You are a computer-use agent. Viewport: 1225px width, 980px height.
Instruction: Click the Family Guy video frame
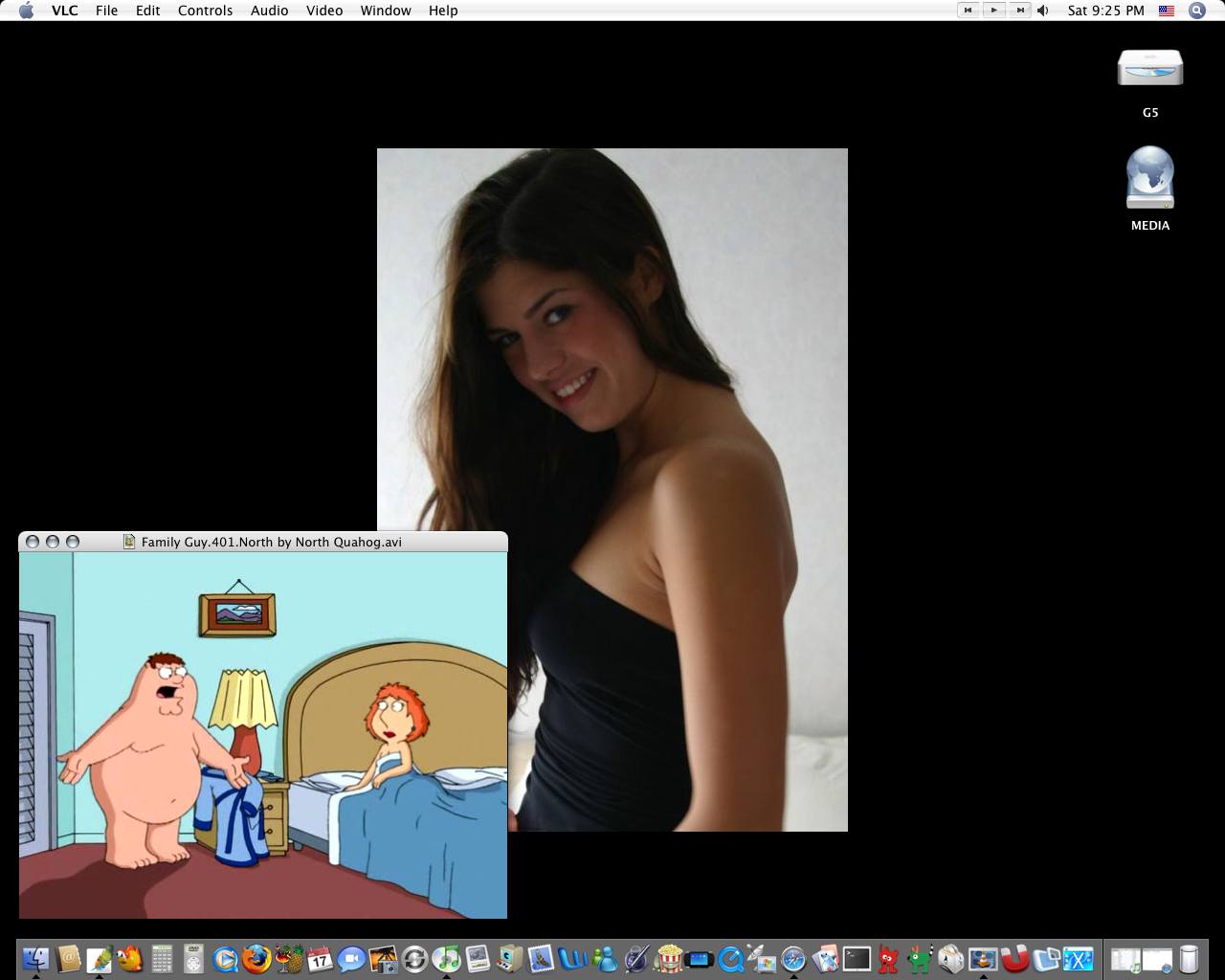coord(263,735)
